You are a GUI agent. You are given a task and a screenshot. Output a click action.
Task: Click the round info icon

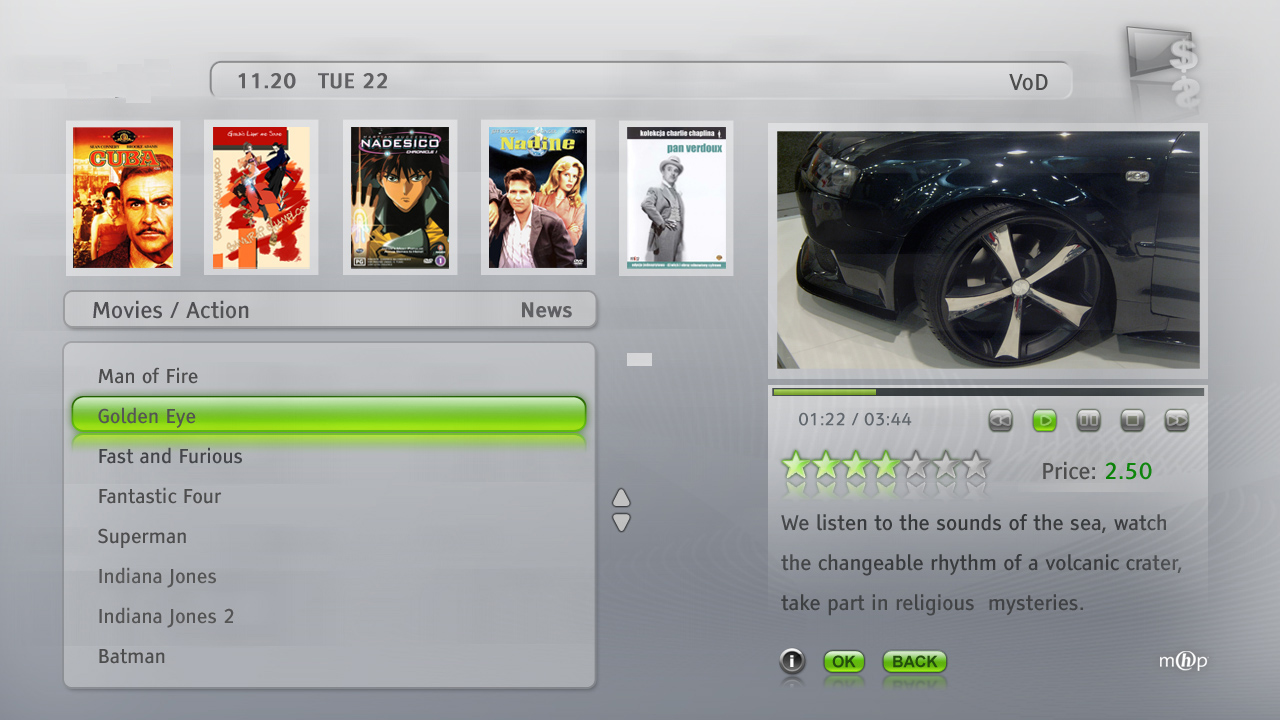coord(792,661)
